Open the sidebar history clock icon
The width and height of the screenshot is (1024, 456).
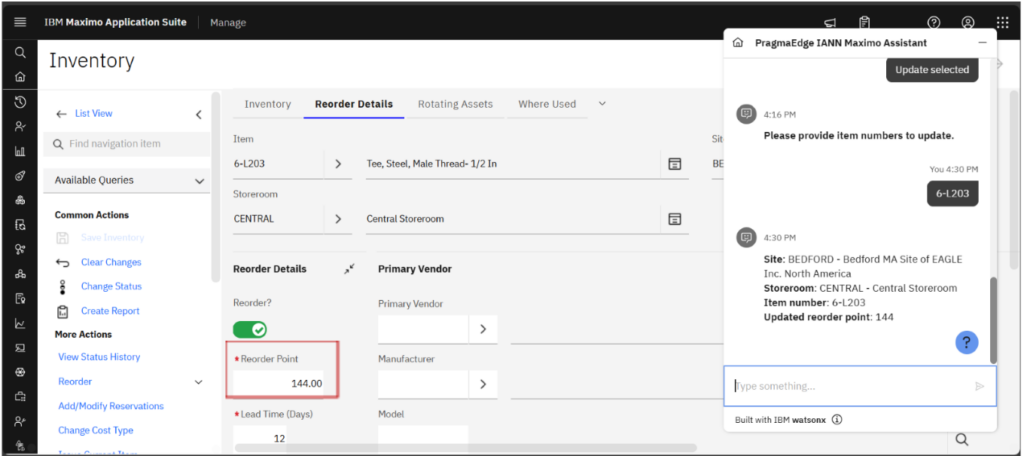[x=20, y=101]
